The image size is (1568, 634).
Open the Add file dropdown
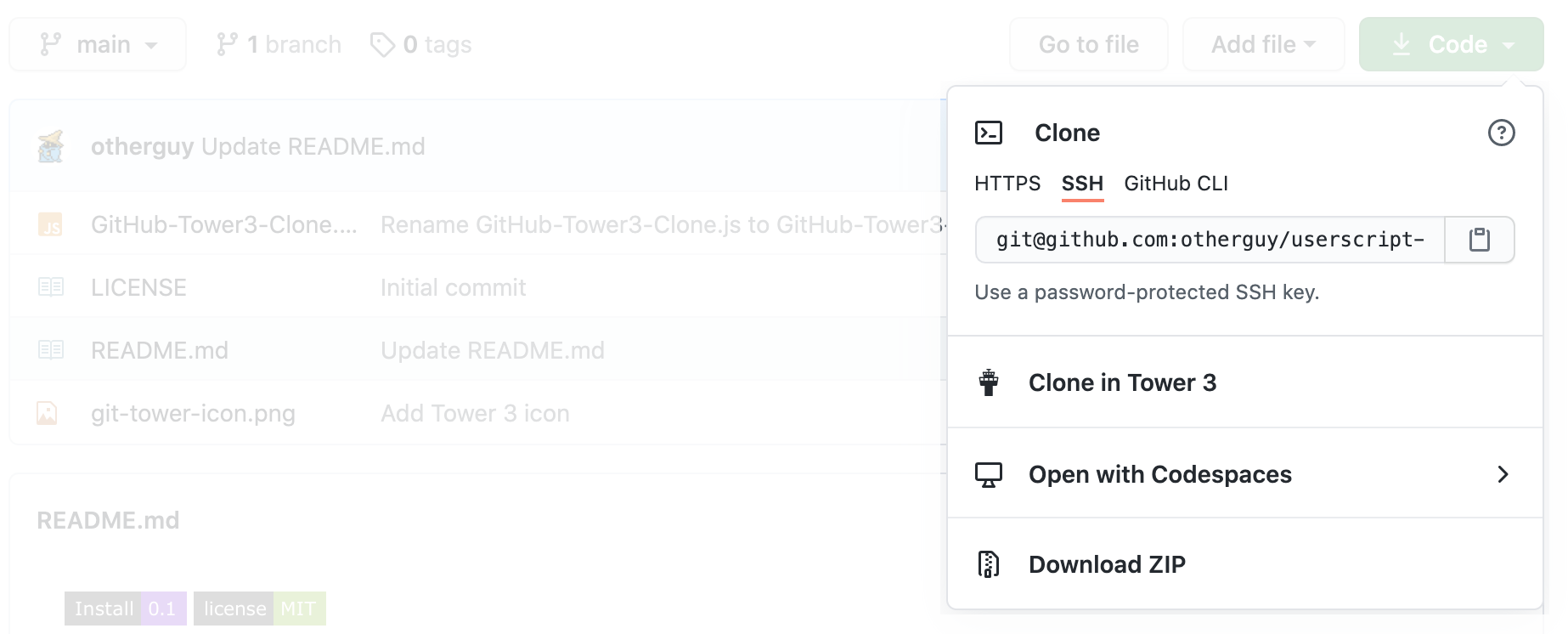[x=1264, y=44]
